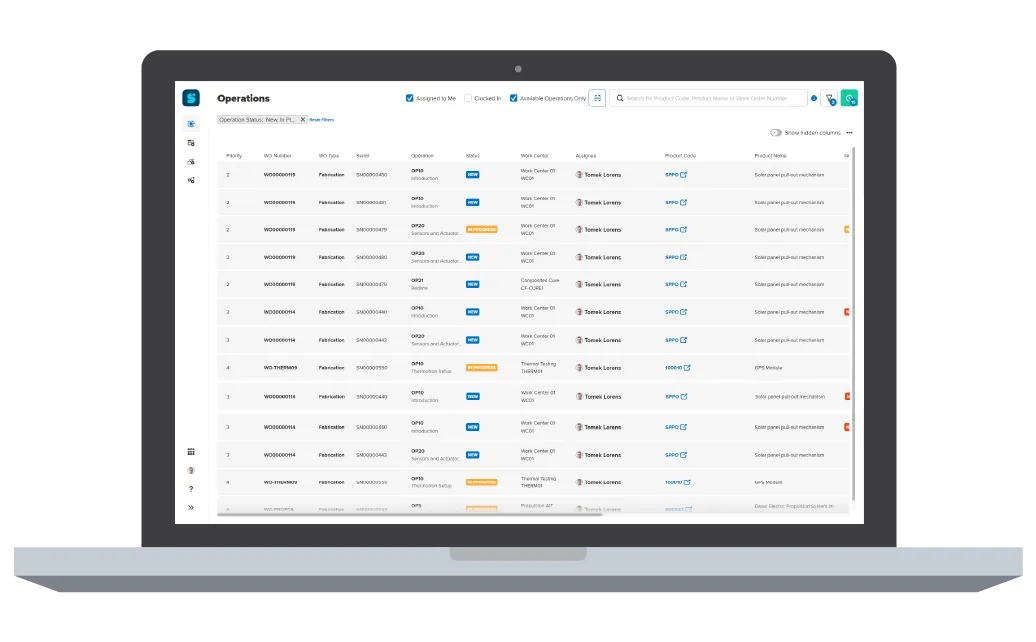The width and height of the screenshot is (1036, 642).
Task: Click the barcode scan button beside search
Action: tap(597, 98)
